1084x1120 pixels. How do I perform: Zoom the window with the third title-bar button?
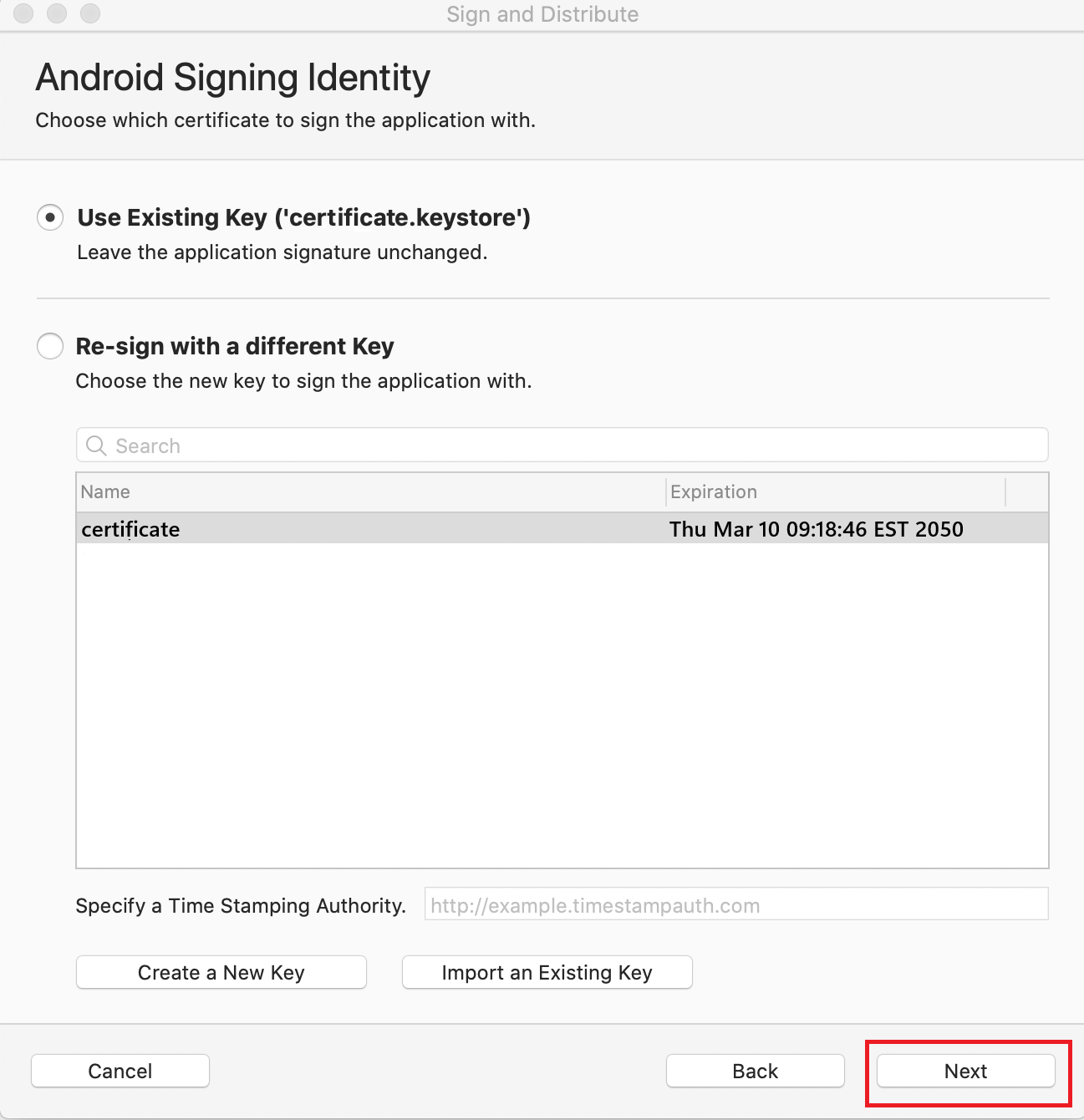coord(90,13)
